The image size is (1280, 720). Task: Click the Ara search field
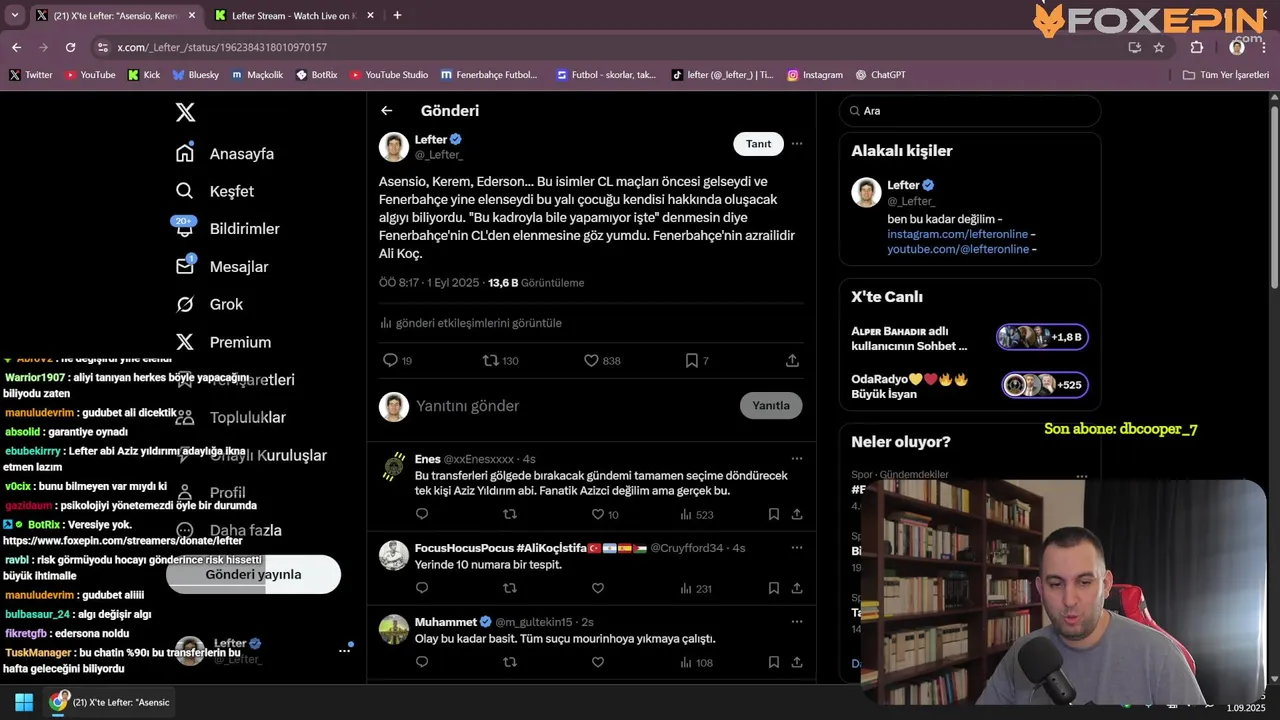pyautogui.click(x=970, y=111)
